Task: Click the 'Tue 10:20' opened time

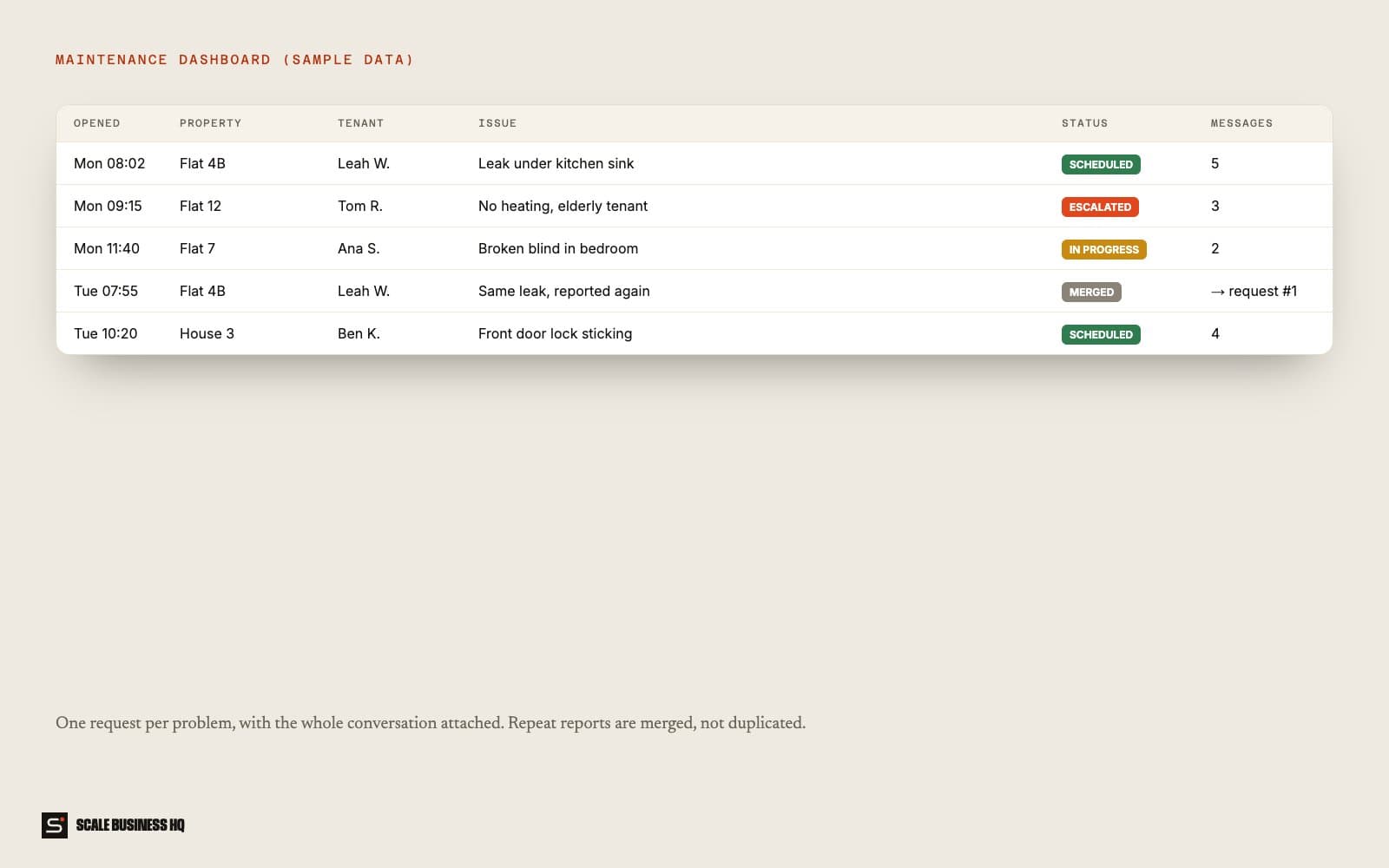Action: (106, 333)
